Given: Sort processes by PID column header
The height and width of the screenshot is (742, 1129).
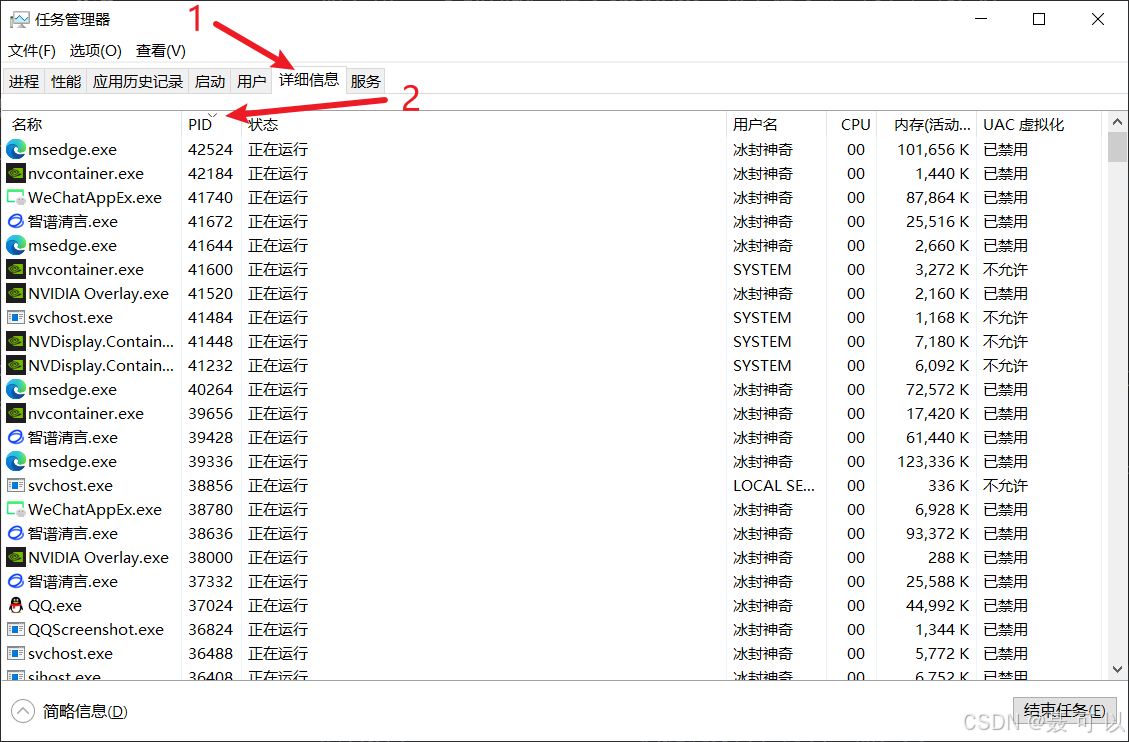Looking at the screenshot, I should click(x=211, y=125).
